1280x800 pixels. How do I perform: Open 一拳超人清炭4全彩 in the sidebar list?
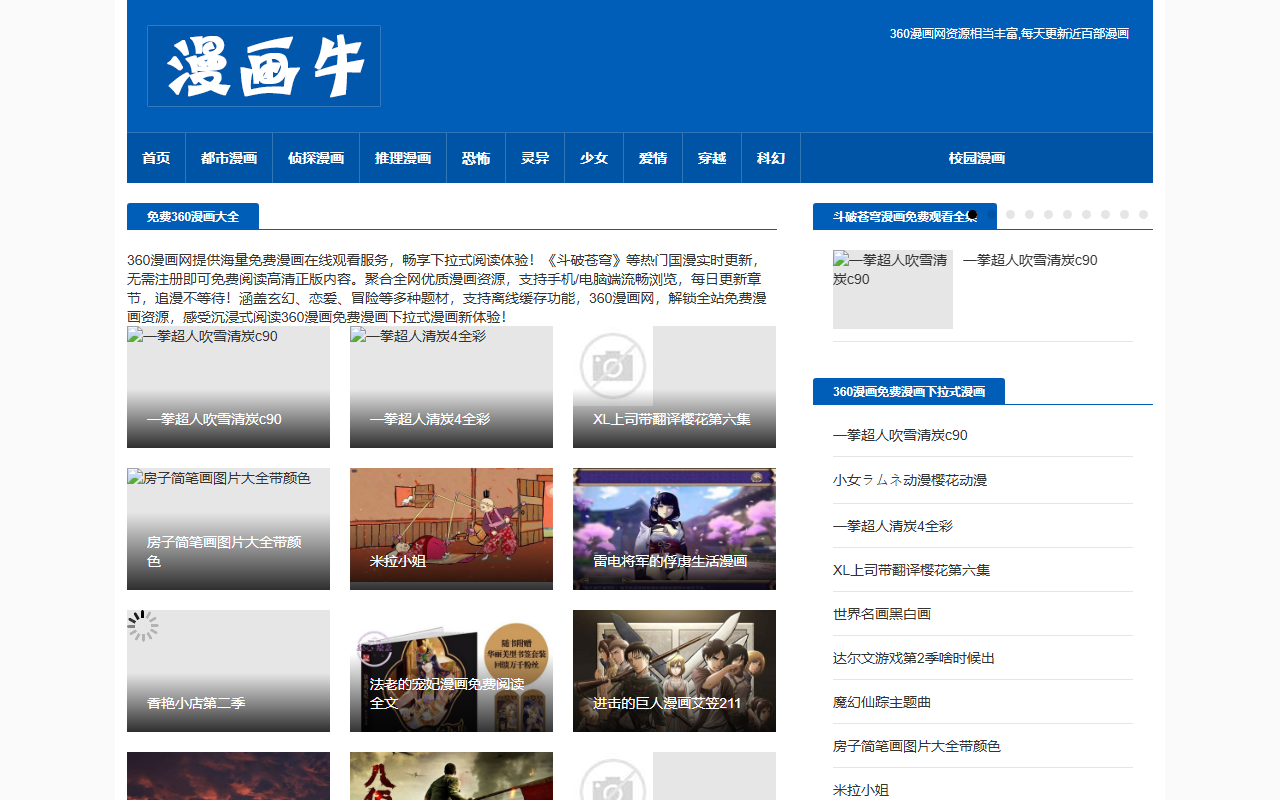(x=893, y=526)
